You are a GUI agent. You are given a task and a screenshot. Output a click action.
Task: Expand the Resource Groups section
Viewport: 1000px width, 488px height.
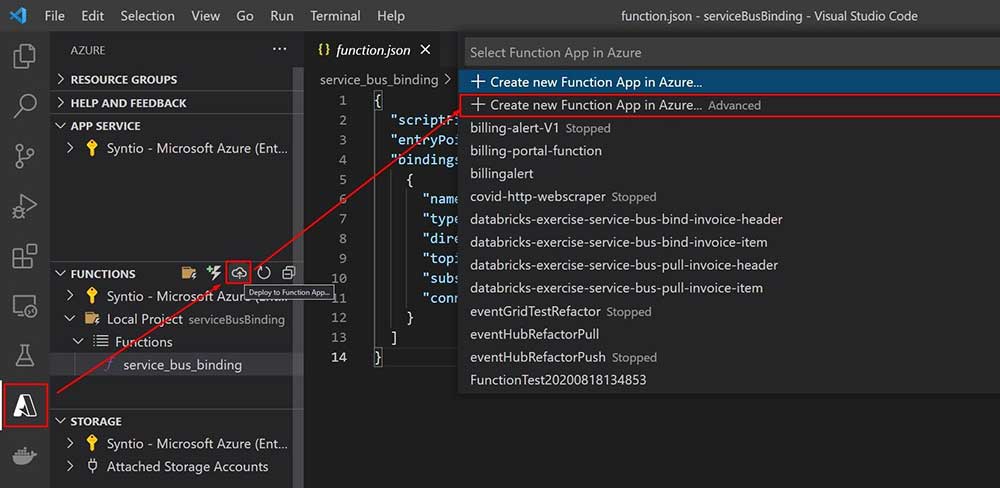171,80
